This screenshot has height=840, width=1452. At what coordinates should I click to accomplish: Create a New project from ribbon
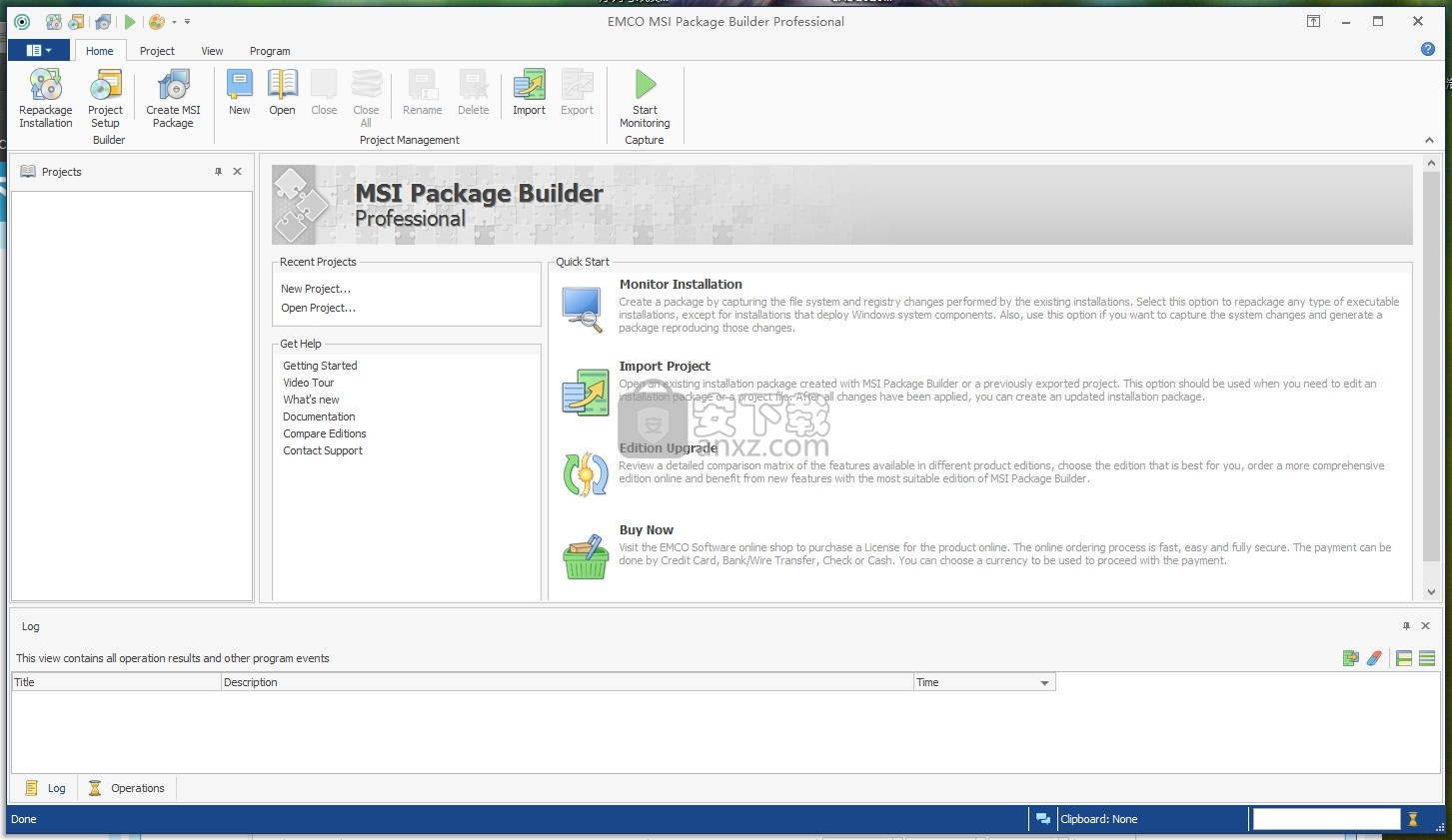click(x=240, y=93)
